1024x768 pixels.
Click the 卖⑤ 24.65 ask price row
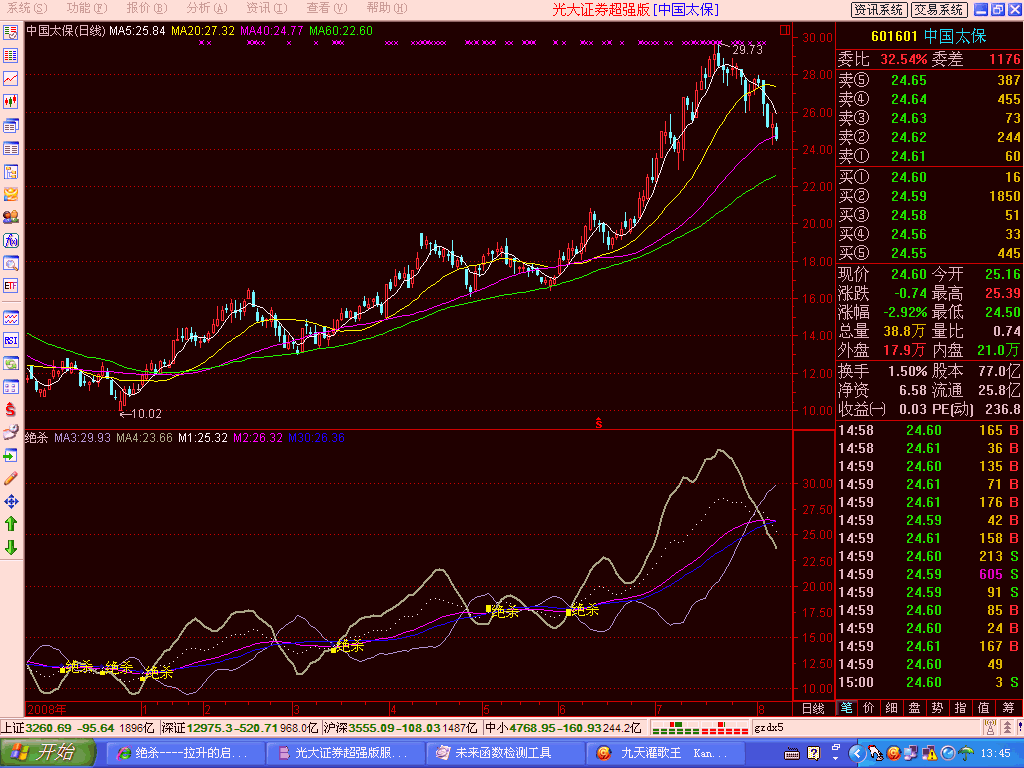(929, 80)
